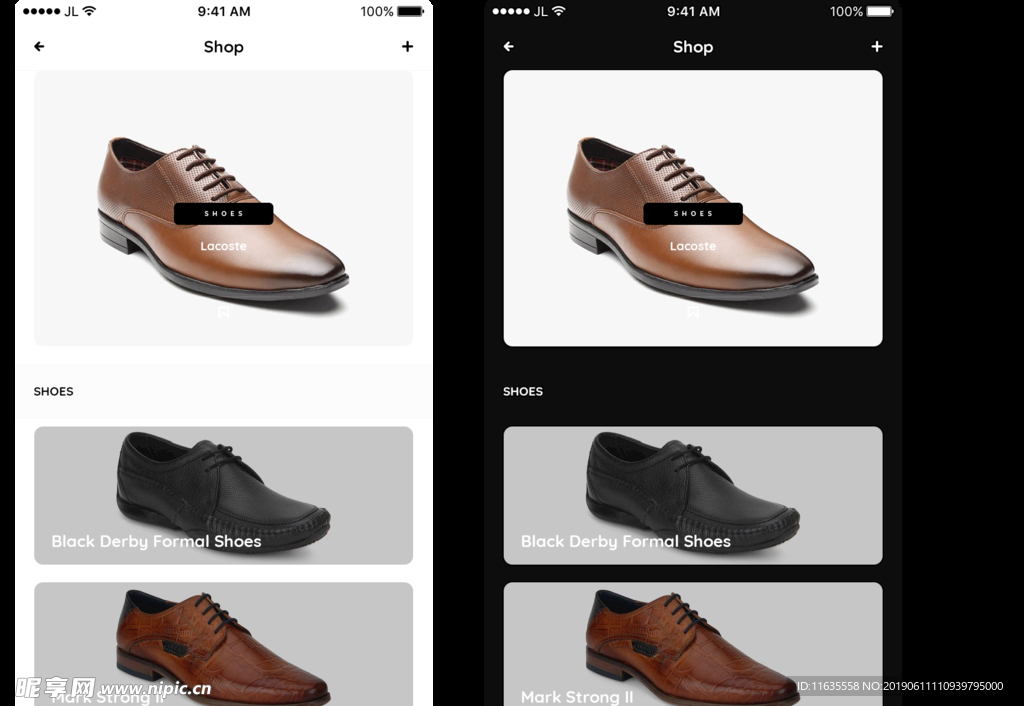Click the Shop title in the light screen
This screenshot has width=1024, height=706.
(223, 47)
